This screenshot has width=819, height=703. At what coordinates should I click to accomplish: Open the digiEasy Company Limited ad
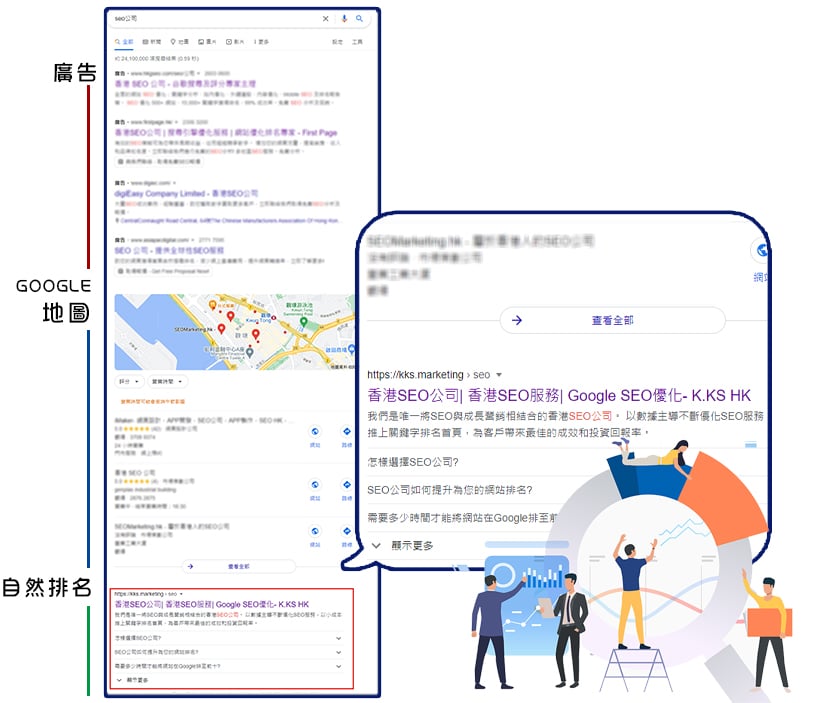click(x=186, y=193)
